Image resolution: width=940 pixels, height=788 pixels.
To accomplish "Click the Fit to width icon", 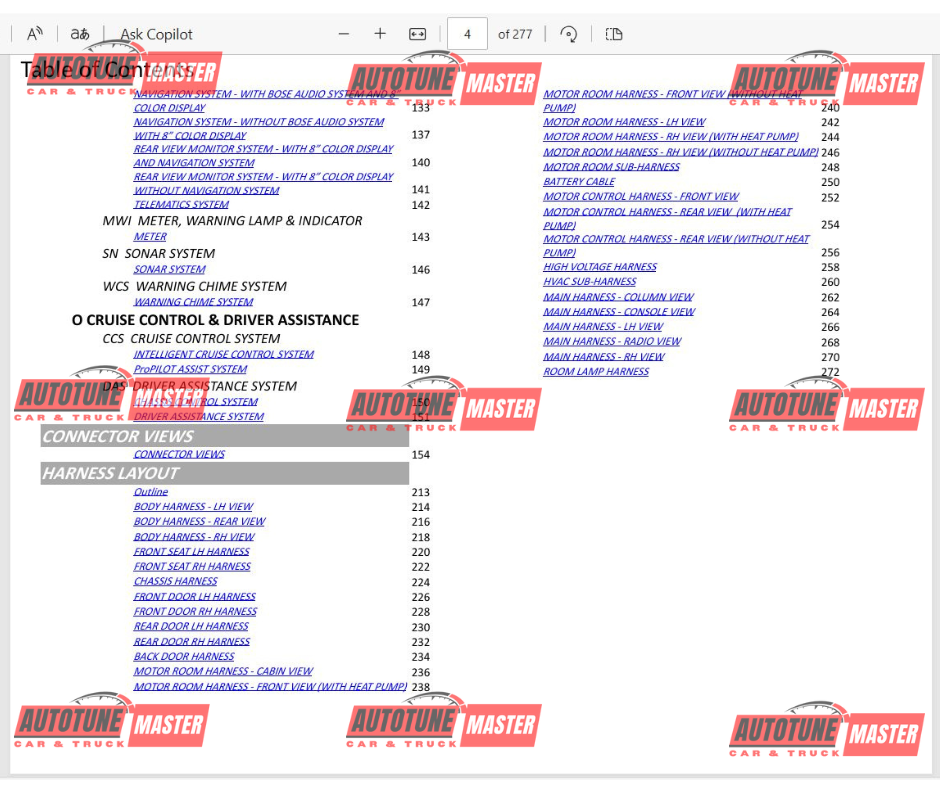I will (418, 34).
